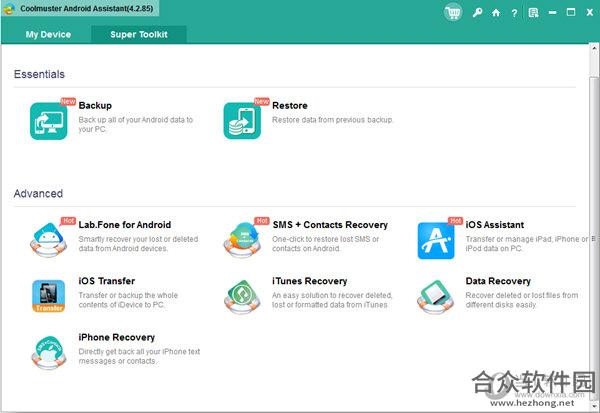Open the iOS Transfer icon

click(x=49, y=296)
